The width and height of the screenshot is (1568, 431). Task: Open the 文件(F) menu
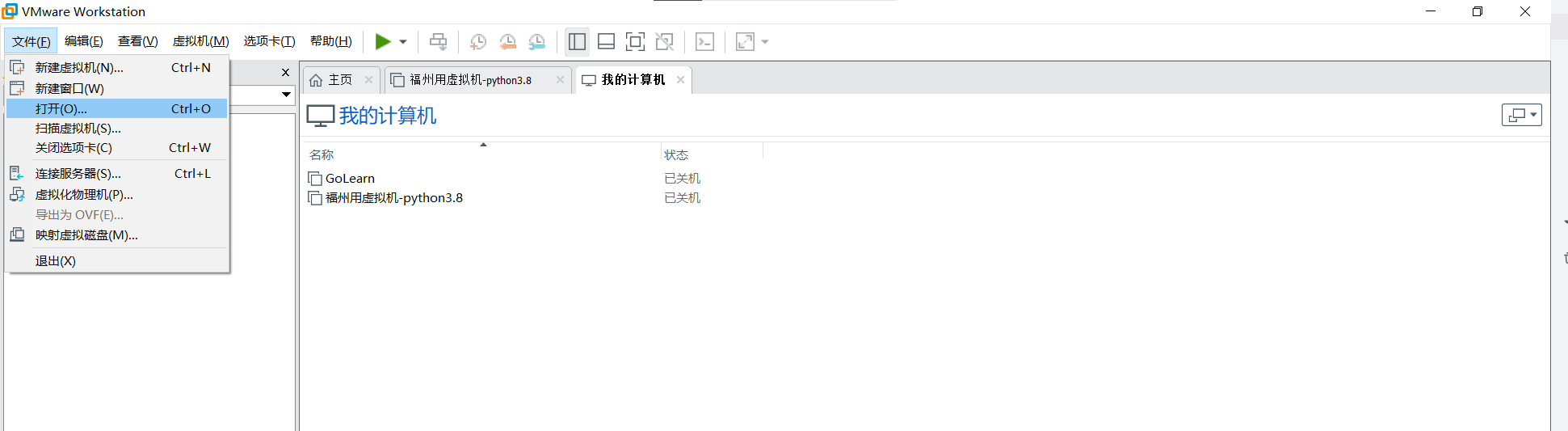click(x=31, y=41)
